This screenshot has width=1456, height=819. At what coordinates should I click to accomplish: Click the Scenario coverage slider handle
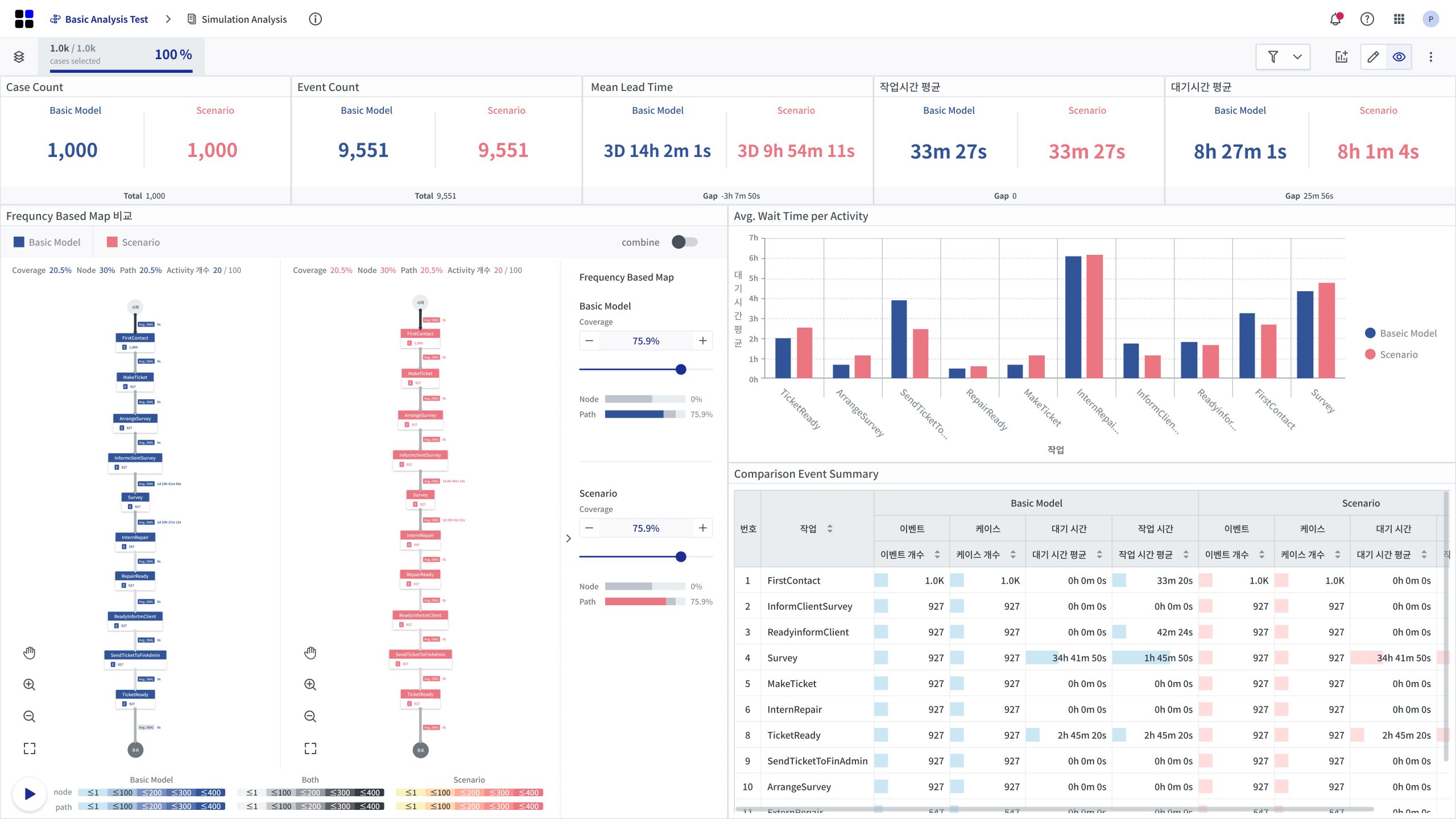coord(681,556)
